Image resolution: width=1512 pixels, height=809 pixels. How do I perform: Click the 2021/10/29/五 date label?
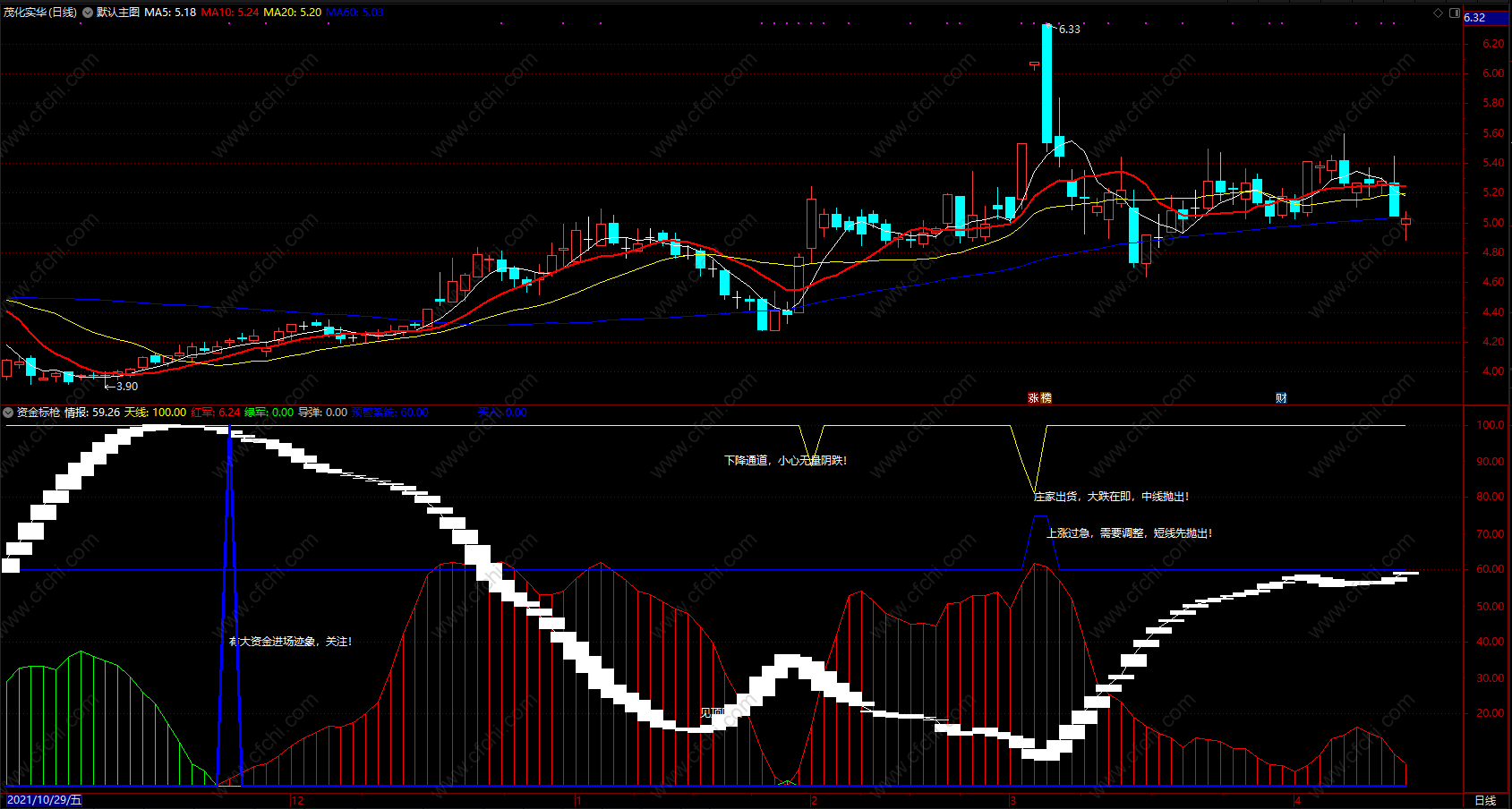click(44, 800)
